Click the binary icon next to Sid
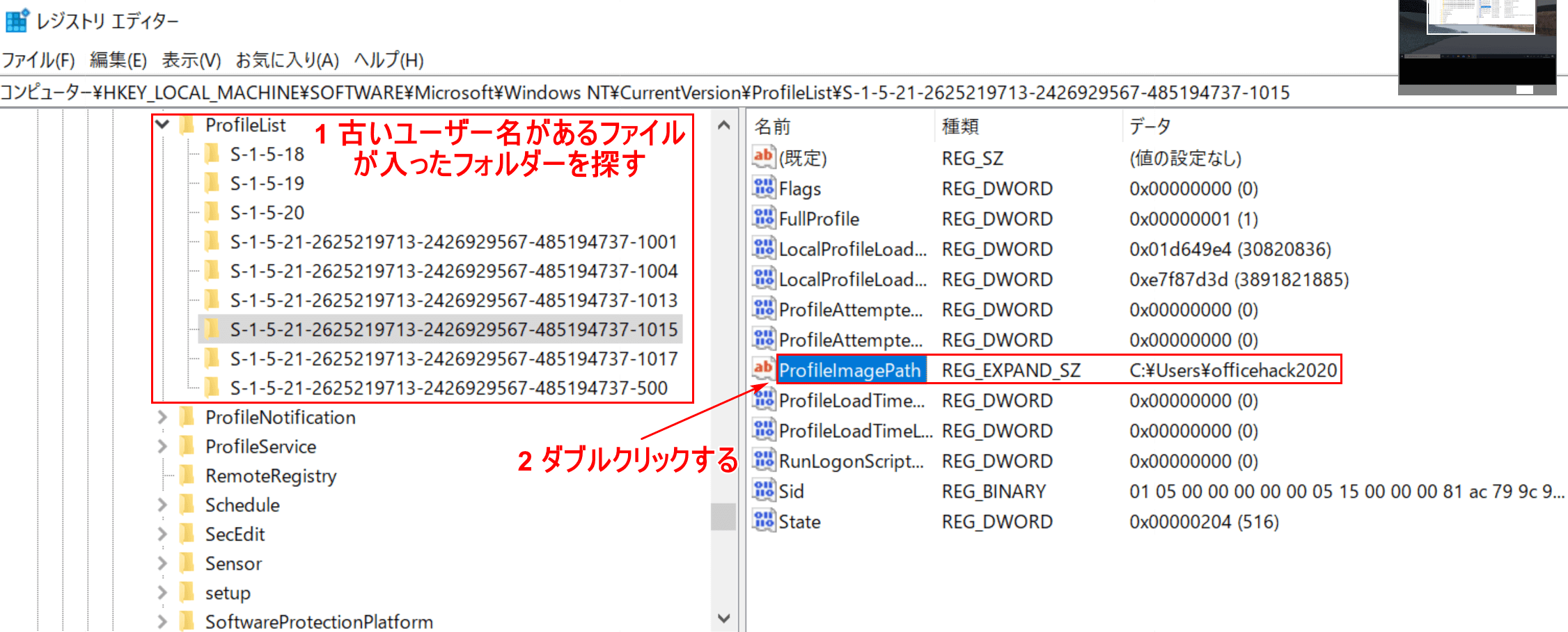 coord(763,491)
